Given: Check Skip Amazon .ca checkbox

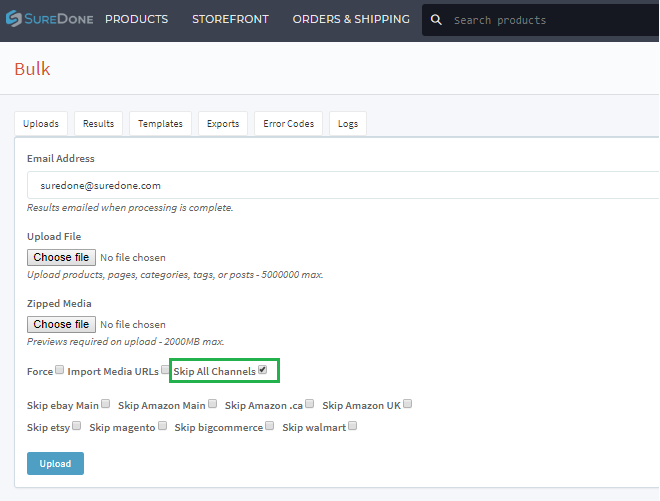Looking at the screenshot, I should click(x=309, y=404).
